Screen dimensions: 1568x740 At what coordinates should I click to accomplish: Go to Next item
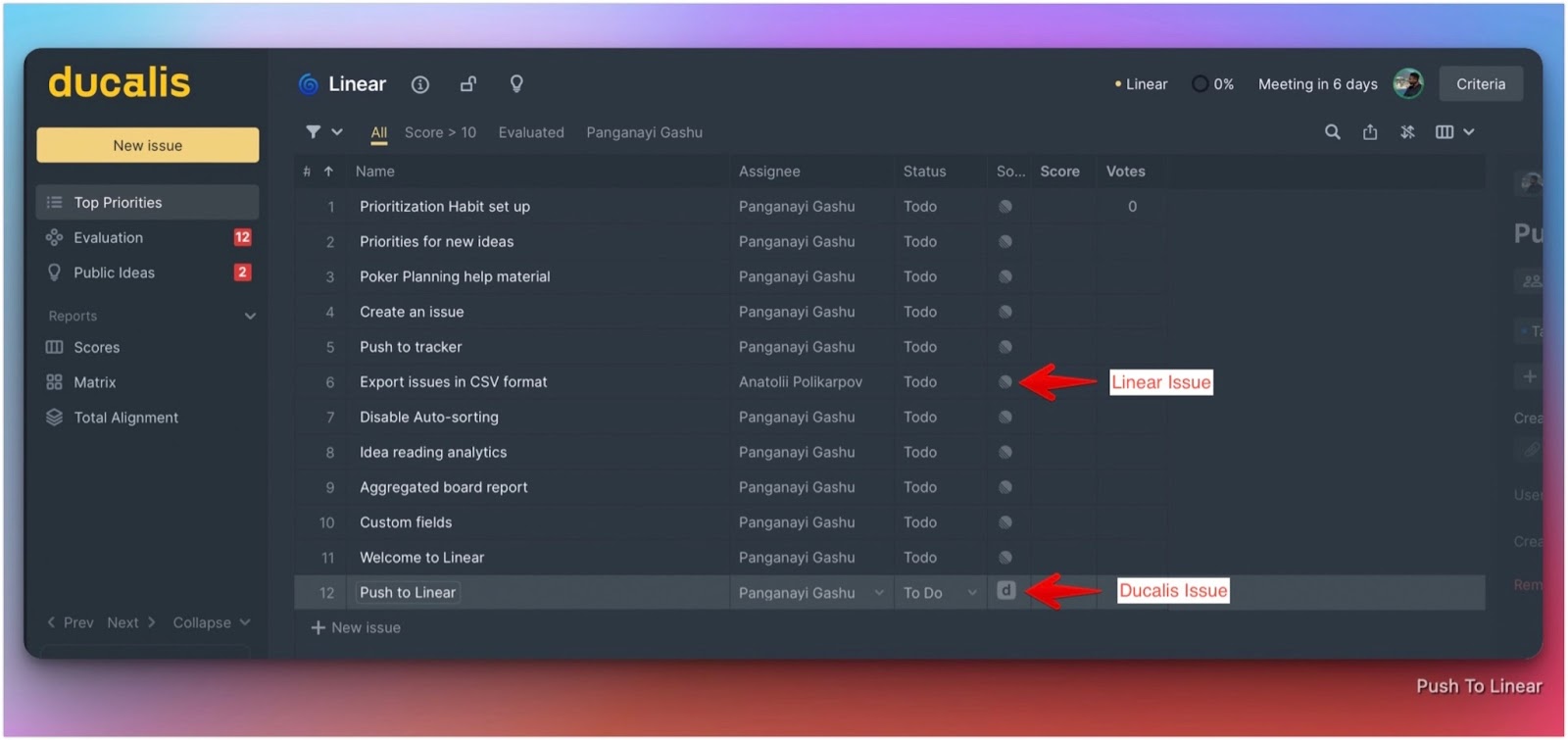click(131, 623)
